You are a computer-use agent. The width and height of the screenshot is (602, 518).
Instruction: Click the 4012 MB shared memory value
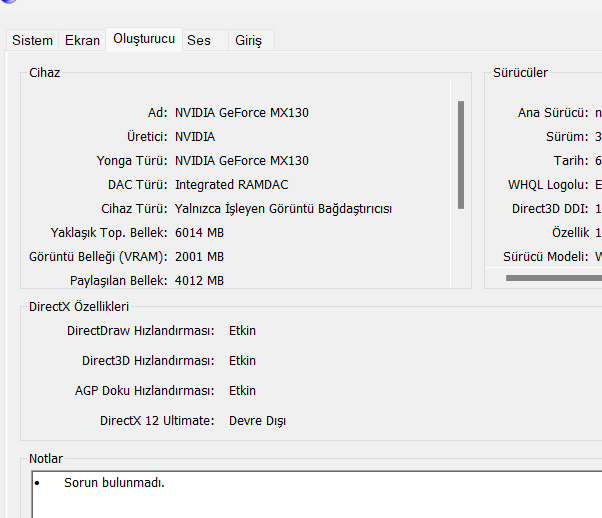(x=199, y=281)
